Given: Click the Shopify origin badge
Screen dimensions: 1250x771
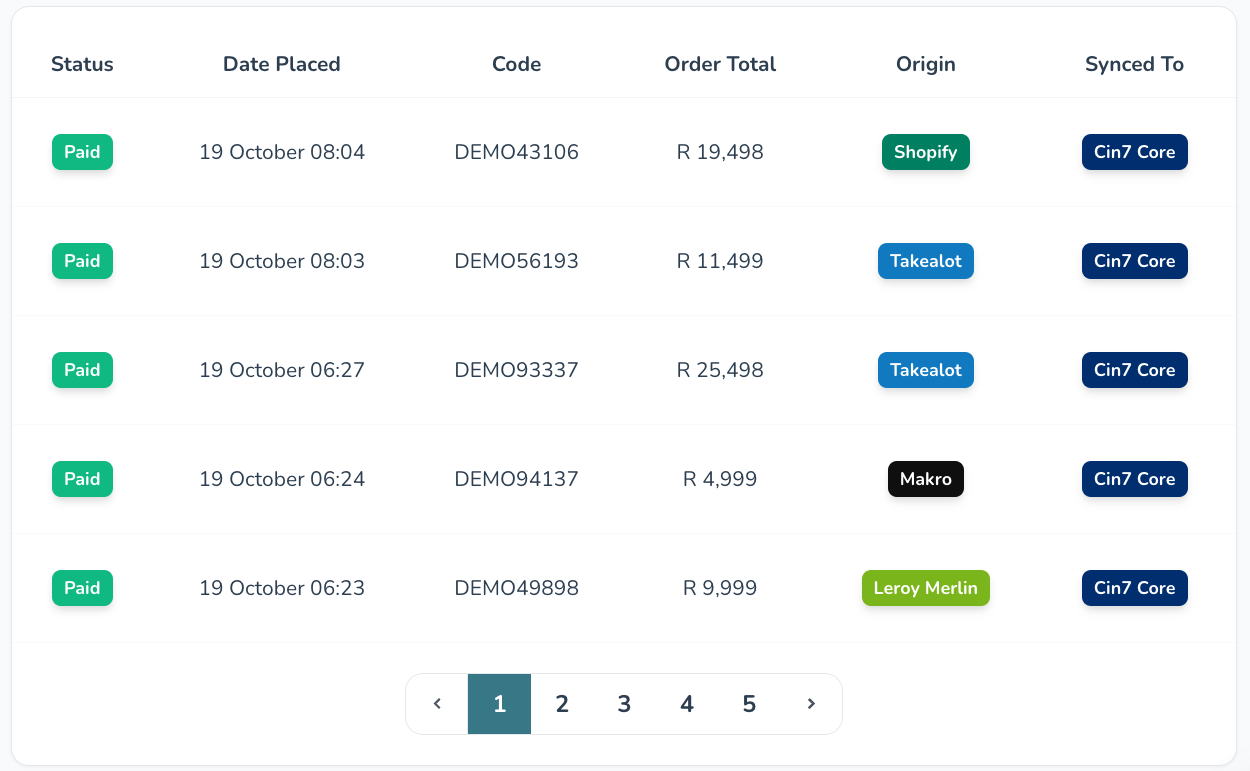Looking at the screenshot, I should (925, 152).
